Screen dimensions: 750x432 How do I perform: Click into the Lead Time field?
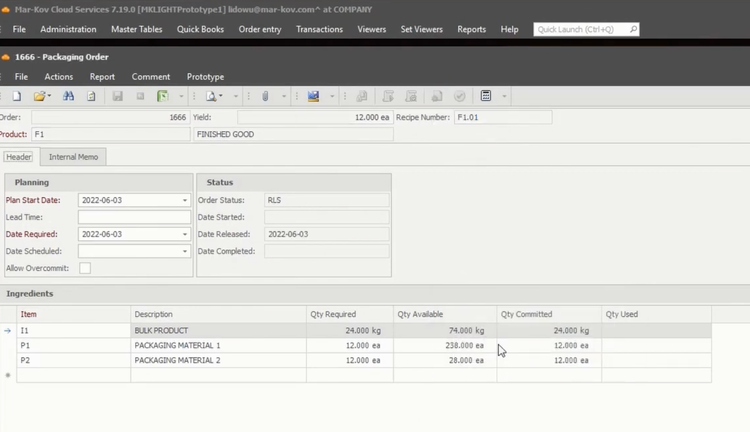coord(133,217)
